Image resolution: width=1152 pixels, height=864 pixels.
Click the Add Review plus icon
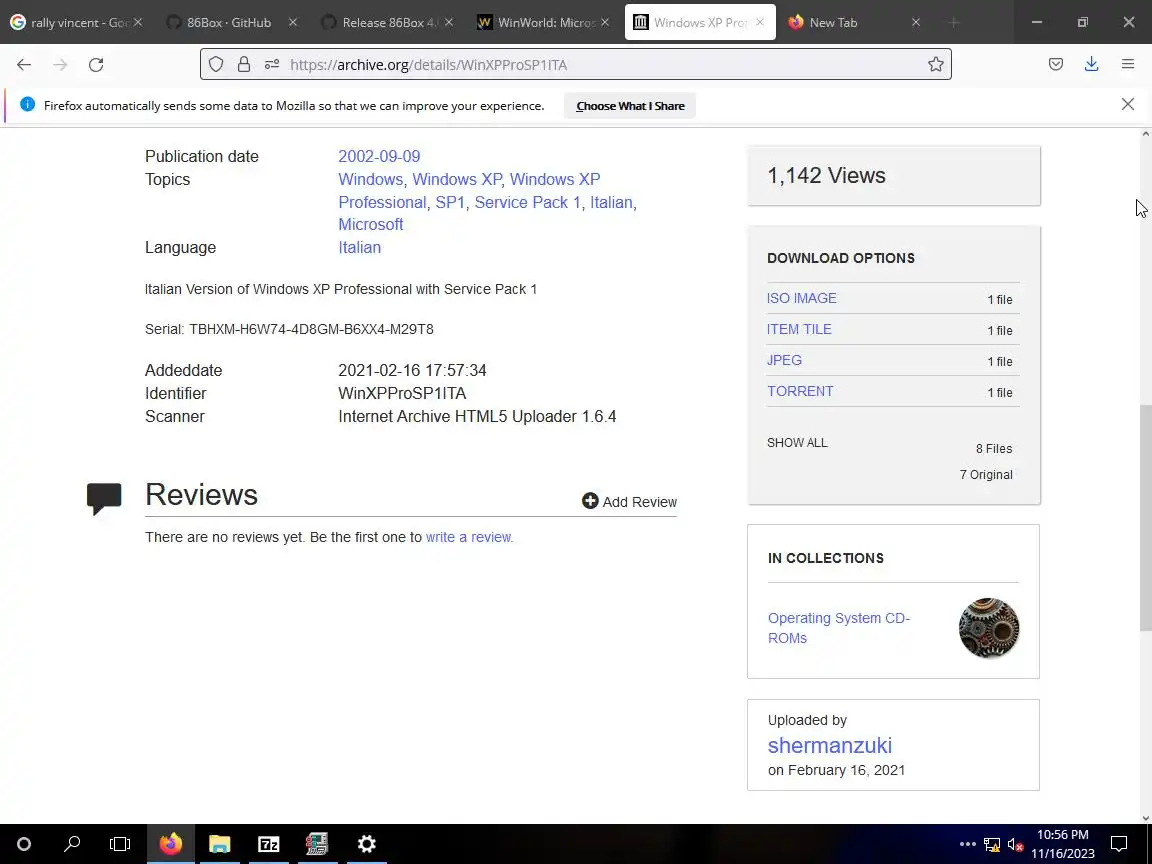click(x=590, y=501)
